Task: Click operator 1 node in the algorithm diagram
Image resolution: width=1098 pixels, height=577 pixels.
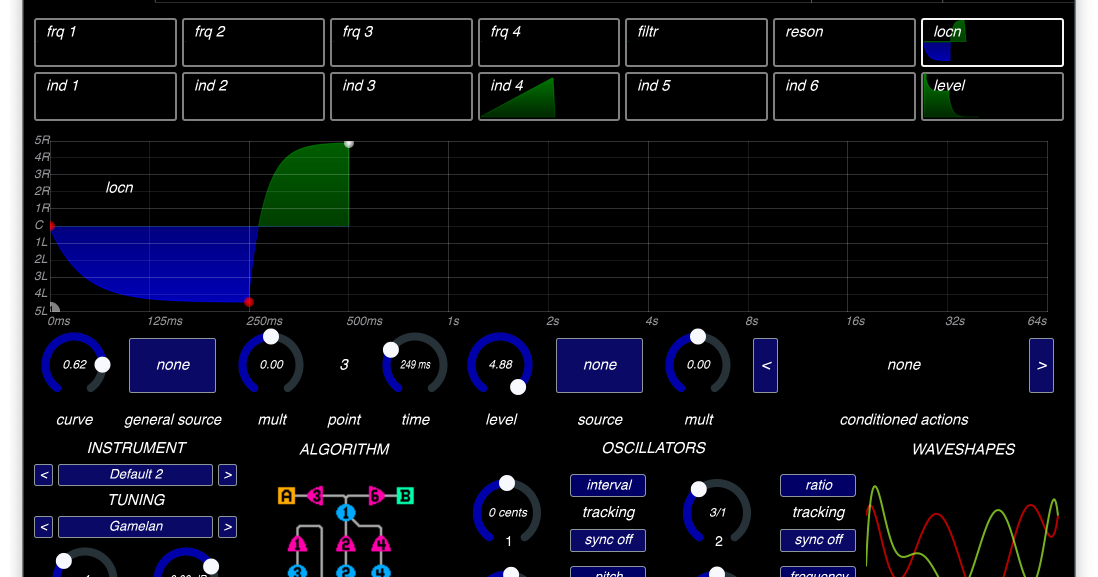Action: click(x=346, y=512)
